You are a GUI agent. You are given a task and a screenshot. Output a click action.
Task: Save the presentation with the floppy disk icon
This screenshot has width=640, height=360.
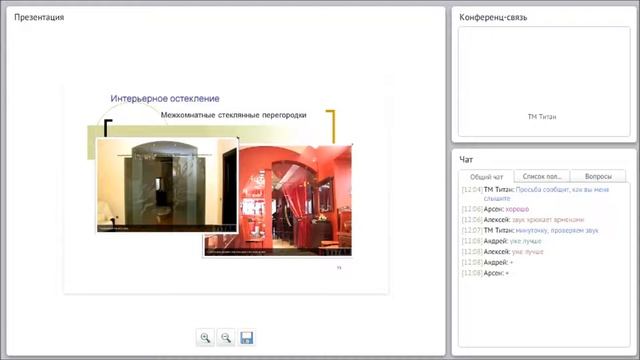[x=247, y=338]
